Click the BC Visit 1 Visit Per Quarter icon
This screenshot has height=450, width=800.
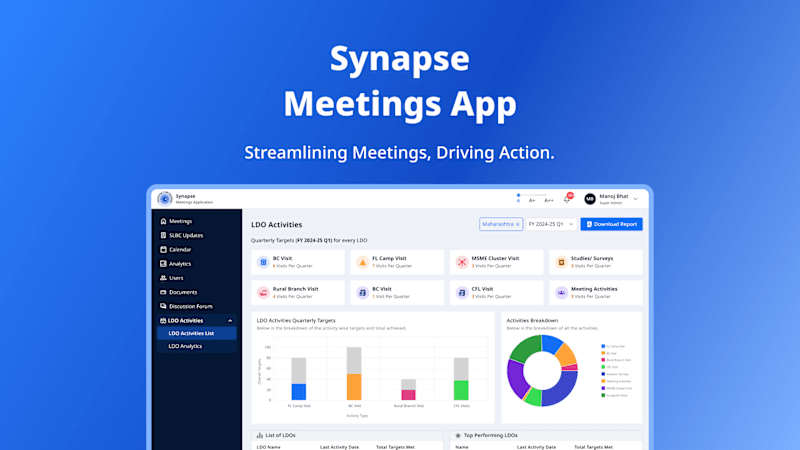[363, 293]
